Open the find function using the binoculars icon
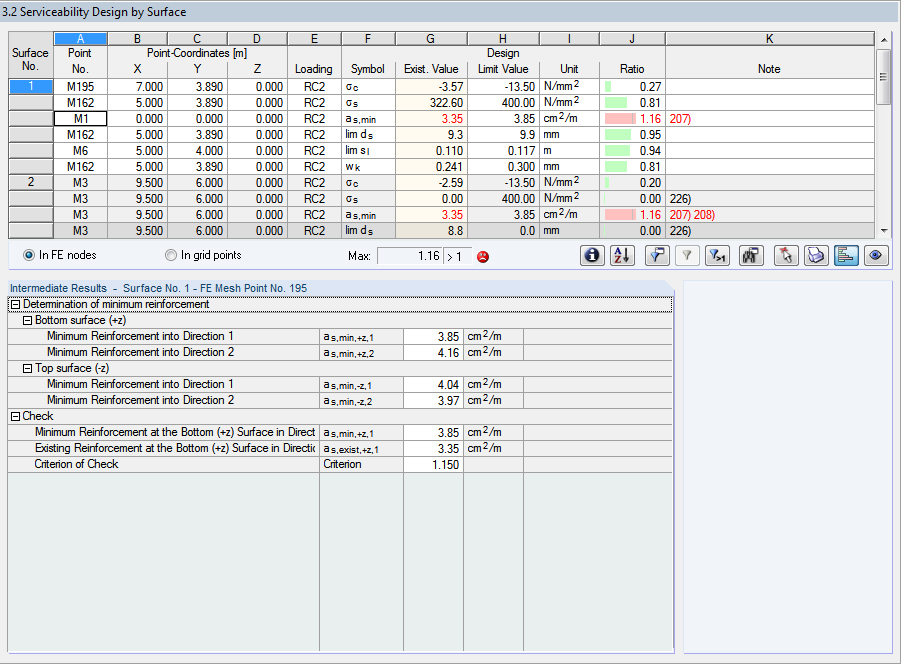 pyautogui.click(x=750, y=255)
